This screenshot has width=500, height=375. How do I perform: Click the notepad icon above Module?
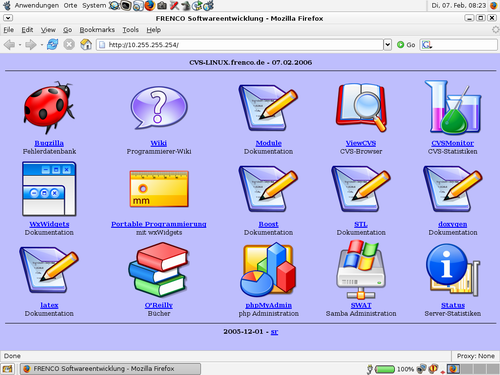click(268, 107)
